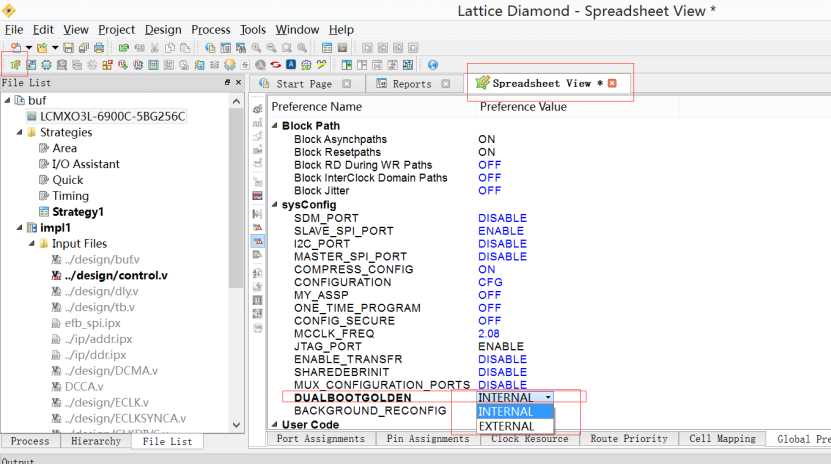Collapse the sysConfig group
Image resolution: width=831 pixels, height=464 pixels.
tap(275, 204)
